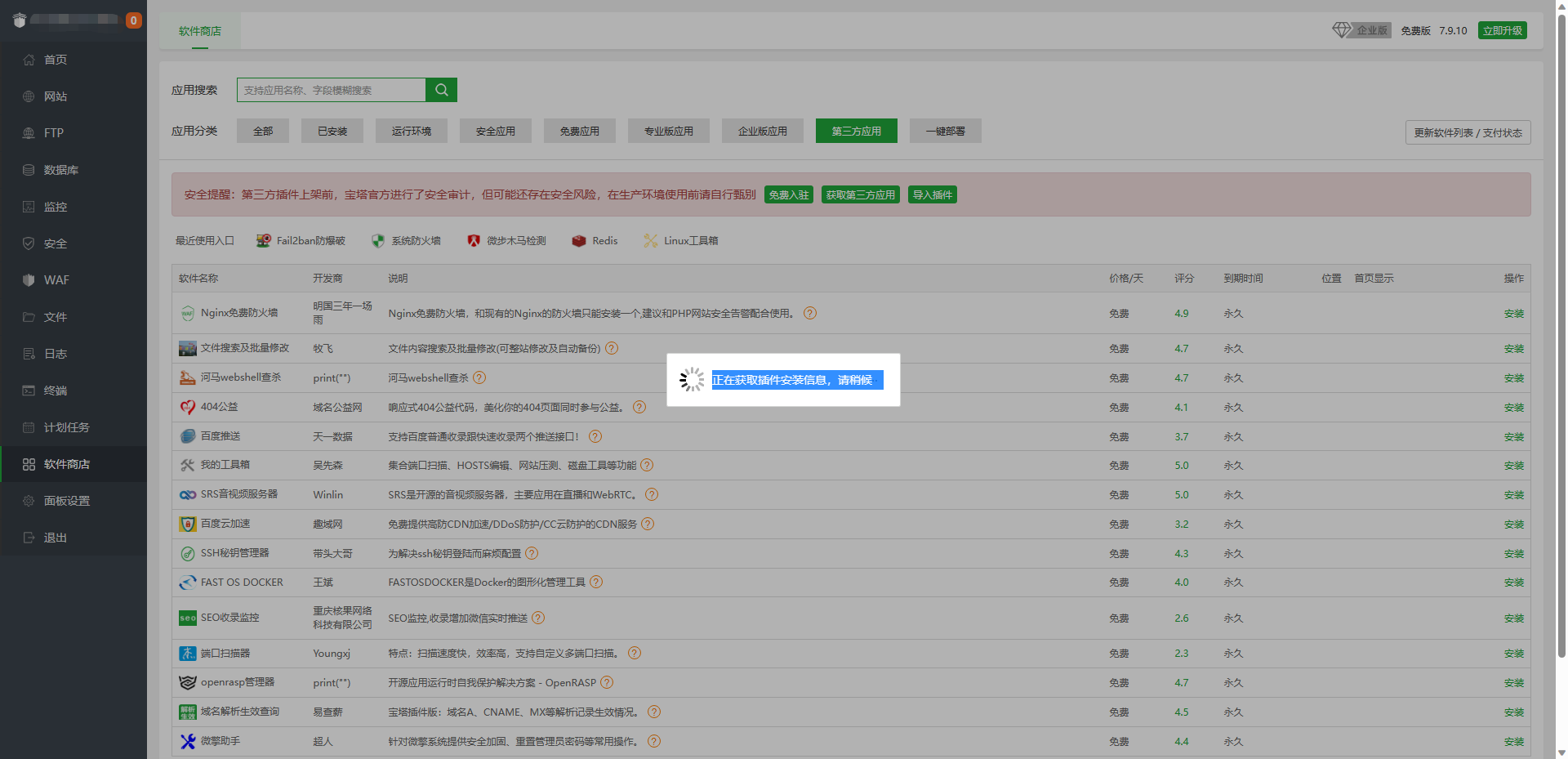Go to FTP in the sidebar
Screen dimensions: 1568x759
point(73,133)
